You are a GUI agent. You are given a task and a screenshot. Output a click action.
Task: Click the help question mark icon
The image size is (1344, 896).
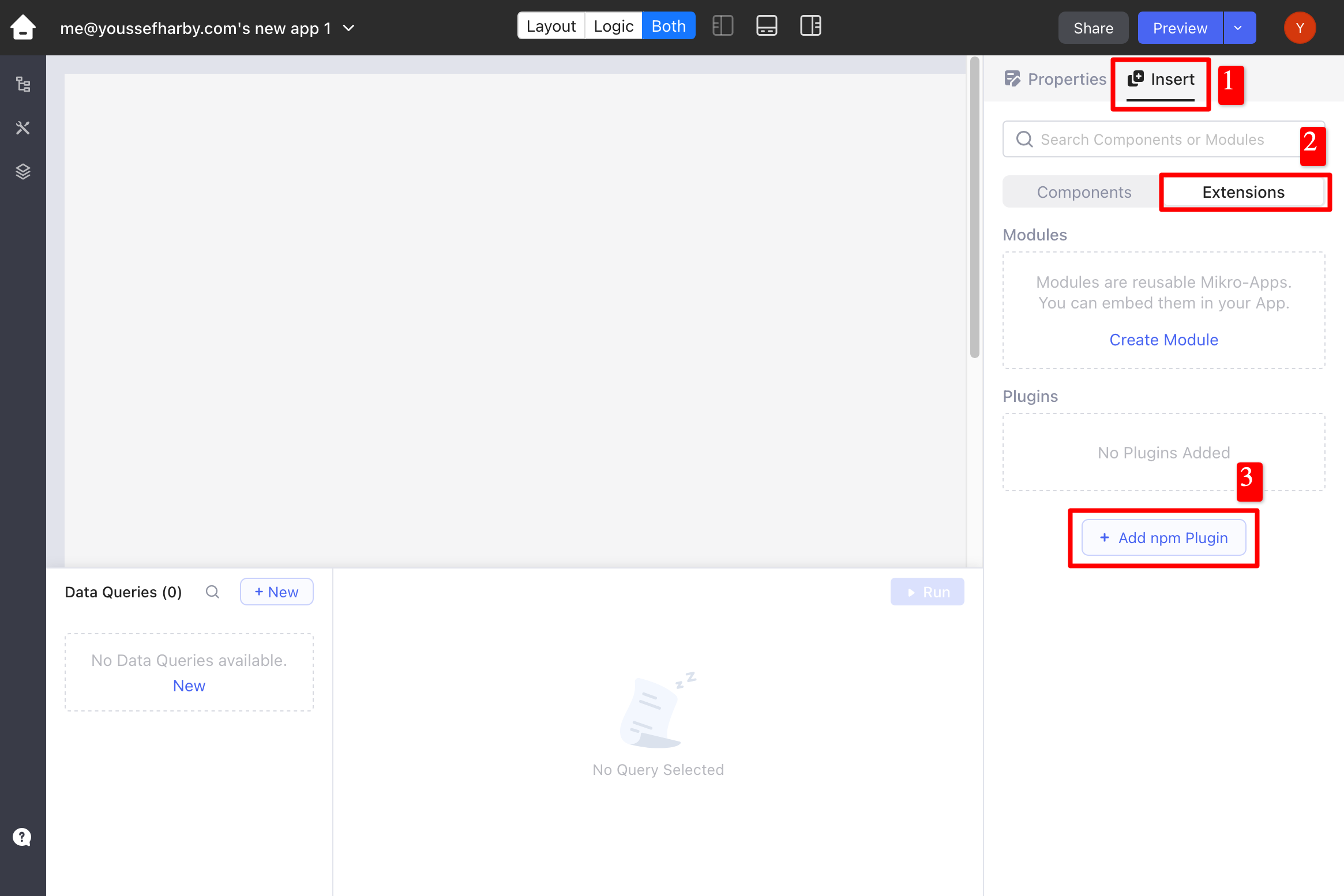tap(22, 837)
